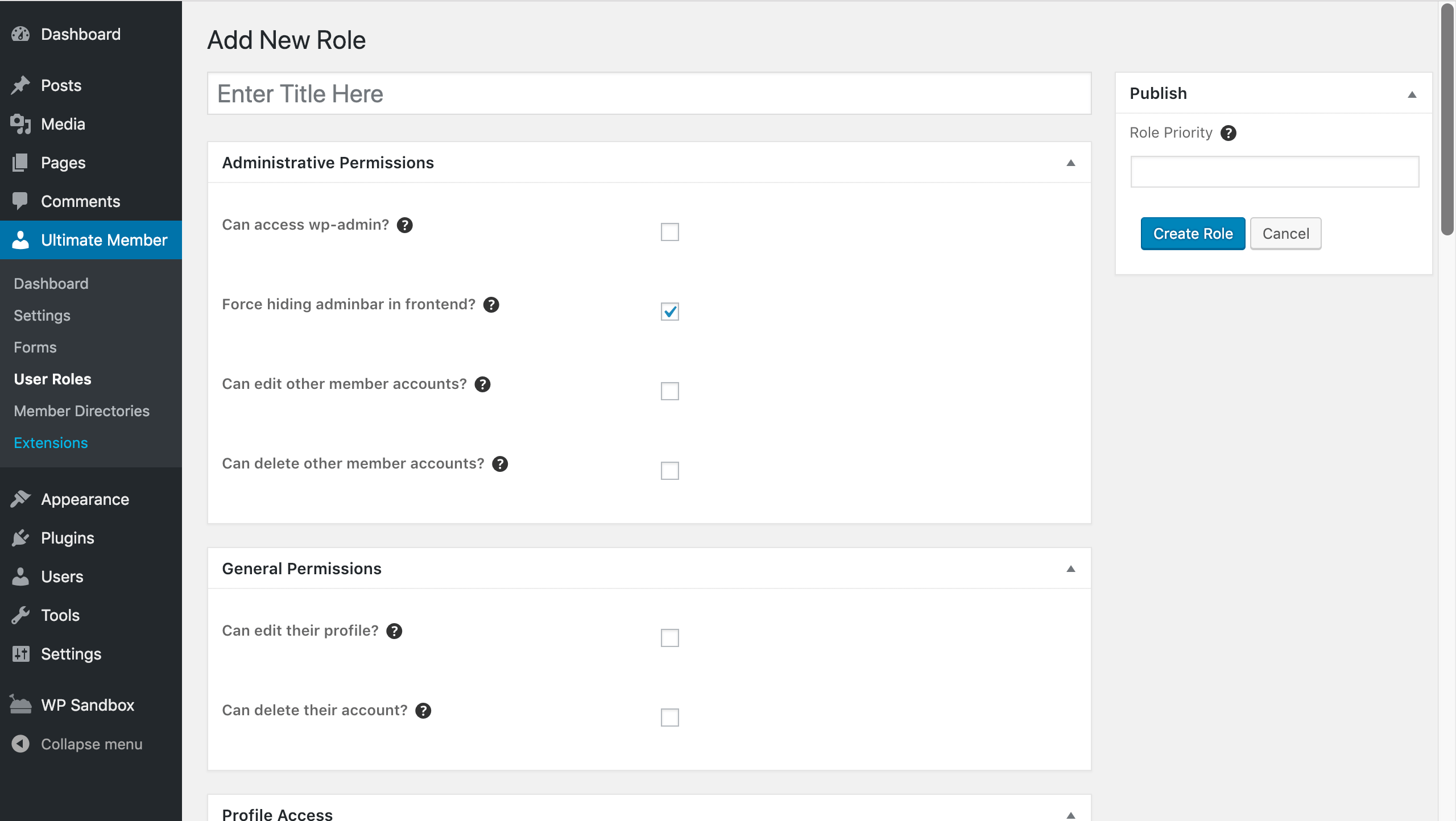Uncheck Force hiding adminbar in frontend
Screen dimensions: 1456x821
pos(669,312)
